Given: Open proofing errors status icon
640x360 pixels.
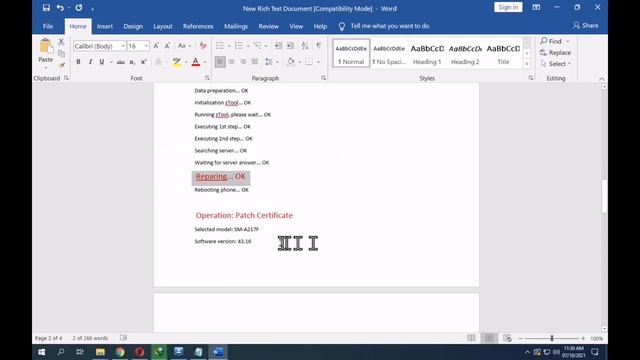Looking at the screenshot, I should point(123,338).
